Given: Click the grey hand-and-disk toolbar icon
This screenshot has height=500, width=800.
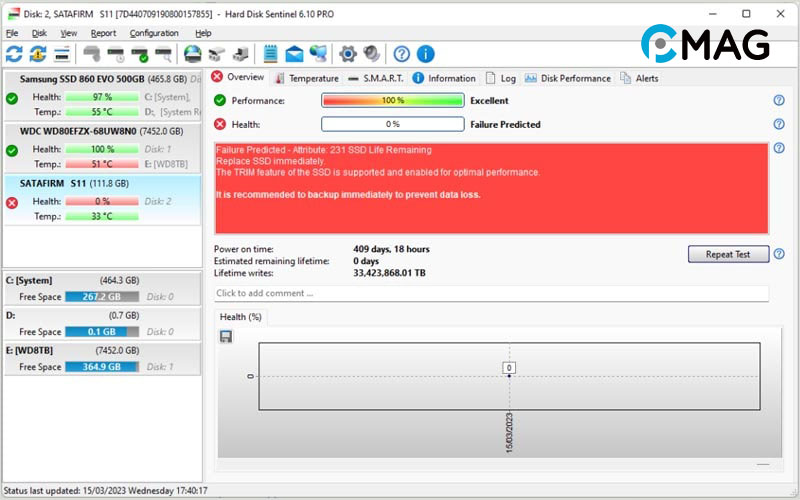Looking at the screenshot, I should pyautogui.click(x=92, y=54).
